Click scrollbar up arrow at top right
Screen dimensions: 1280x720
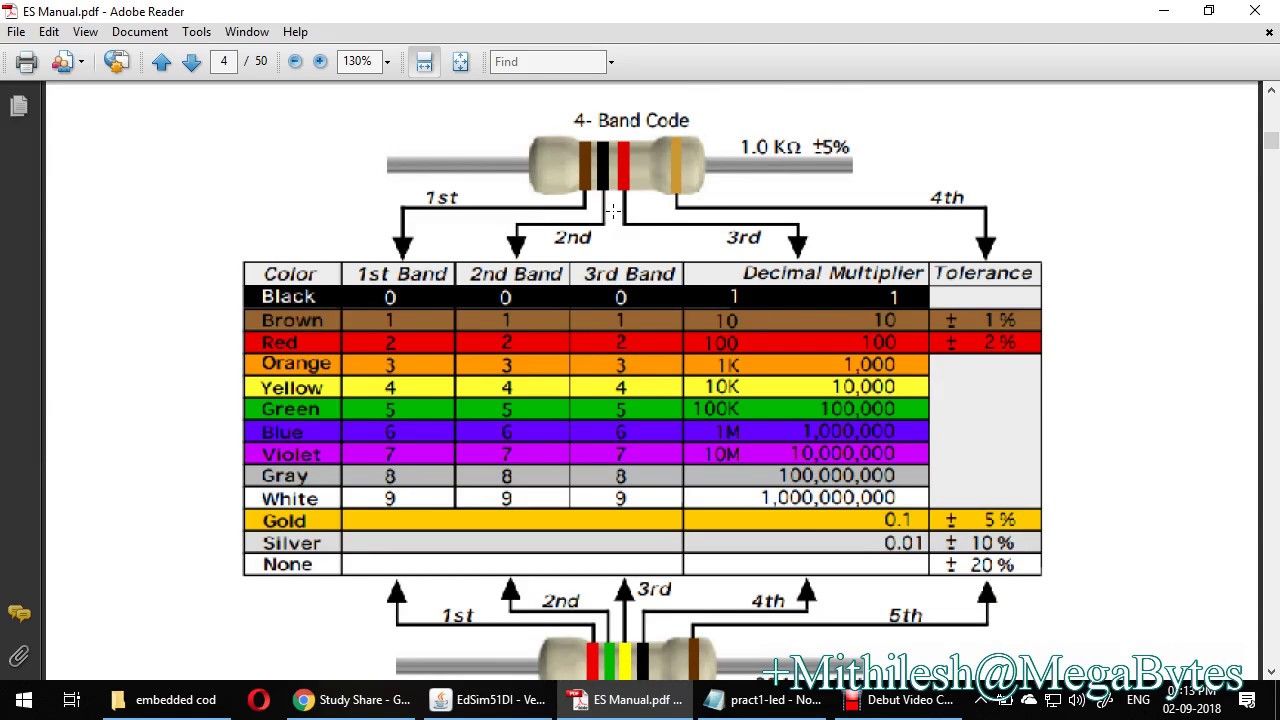click(x=1270, y=92)
